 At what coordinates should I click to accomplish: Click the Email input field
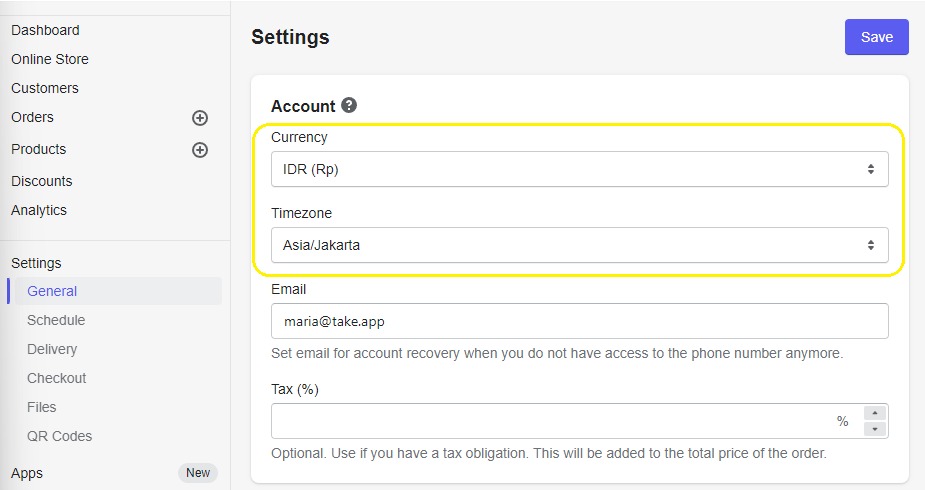(x=579, y=321)
